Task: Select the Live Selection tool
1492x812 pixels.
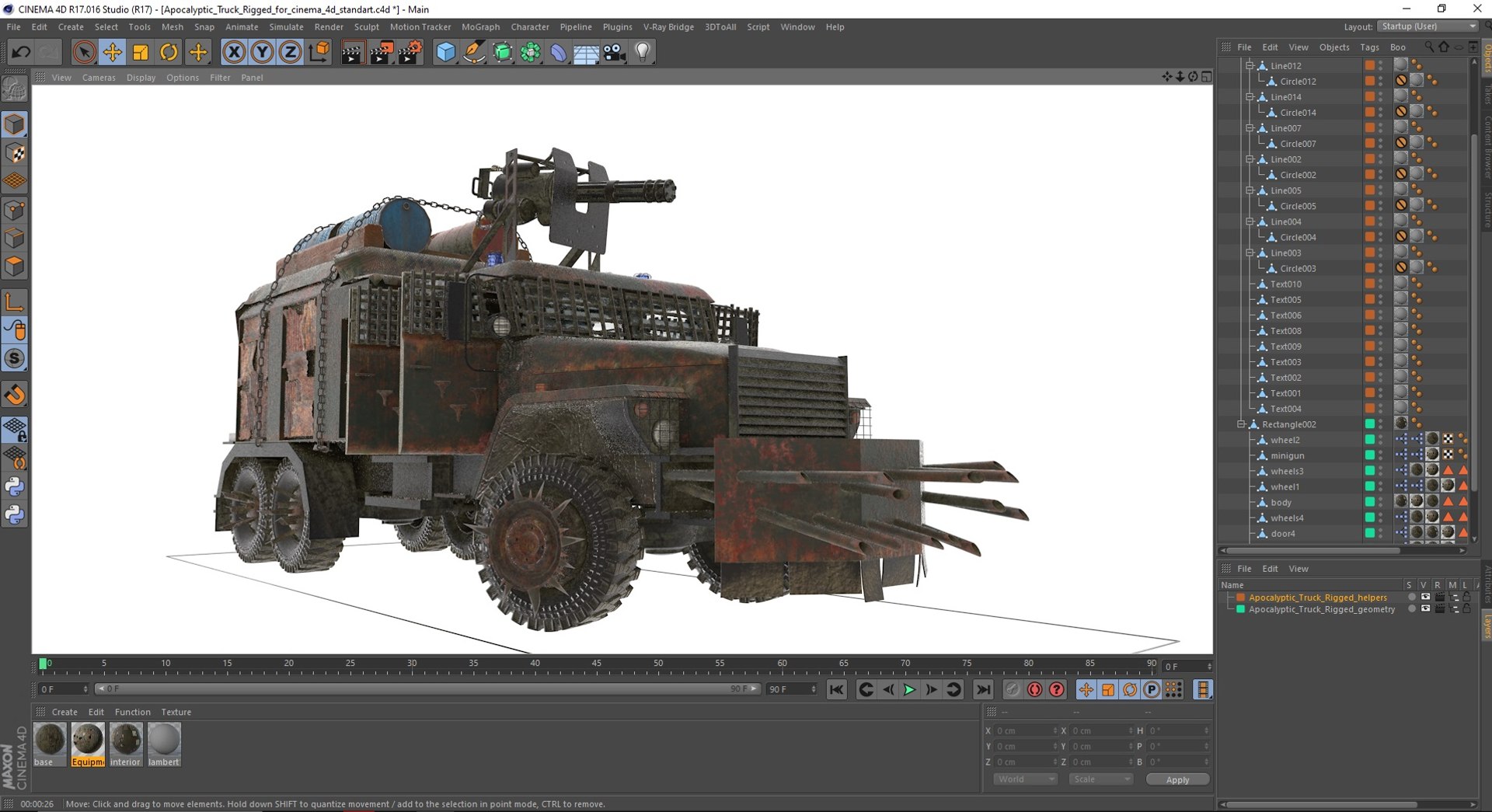Action: pyautogui.click(x=84, y=52)
